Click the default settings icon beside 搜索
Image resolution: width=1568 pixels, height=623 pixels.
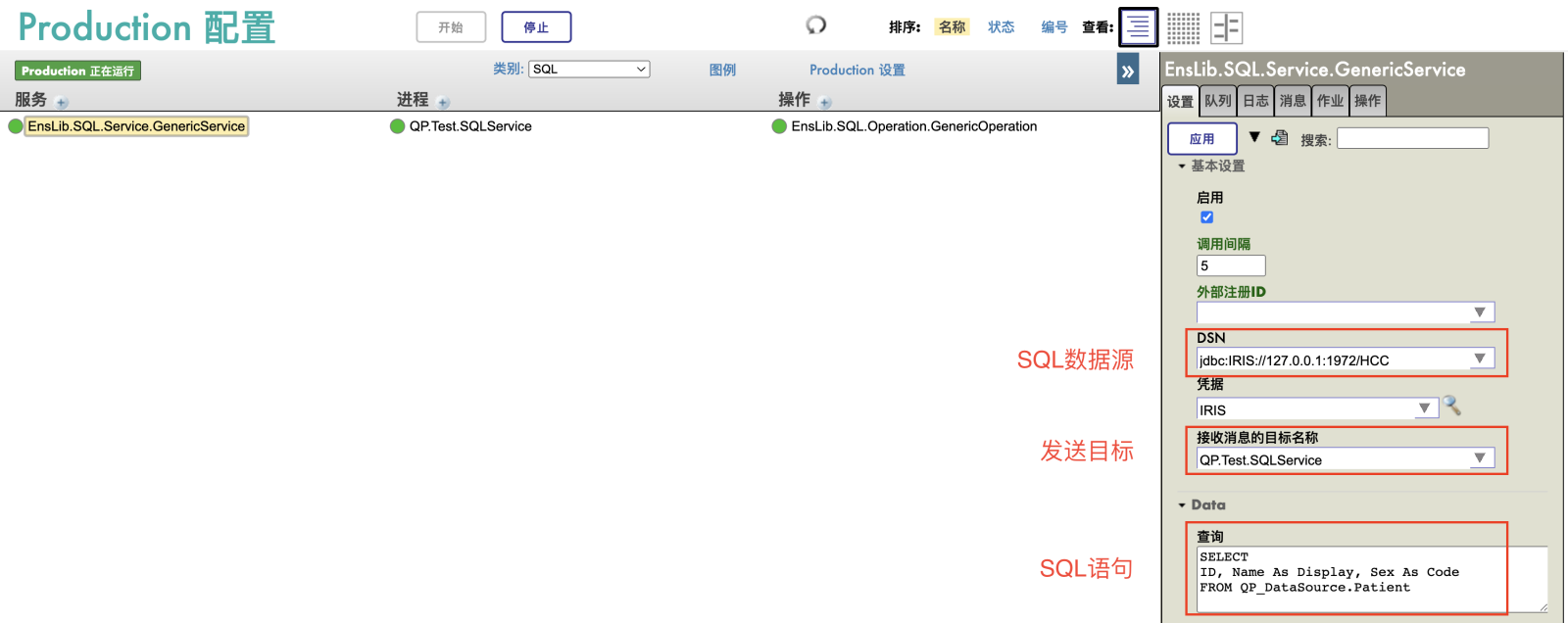[1280, 138]
